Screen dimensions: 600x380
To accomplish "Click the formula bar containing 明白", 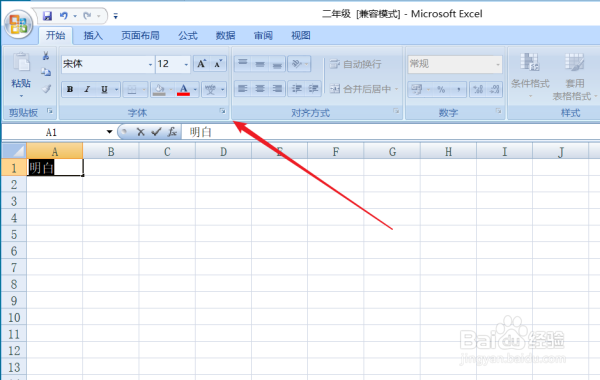I will (x=390, y=132).
